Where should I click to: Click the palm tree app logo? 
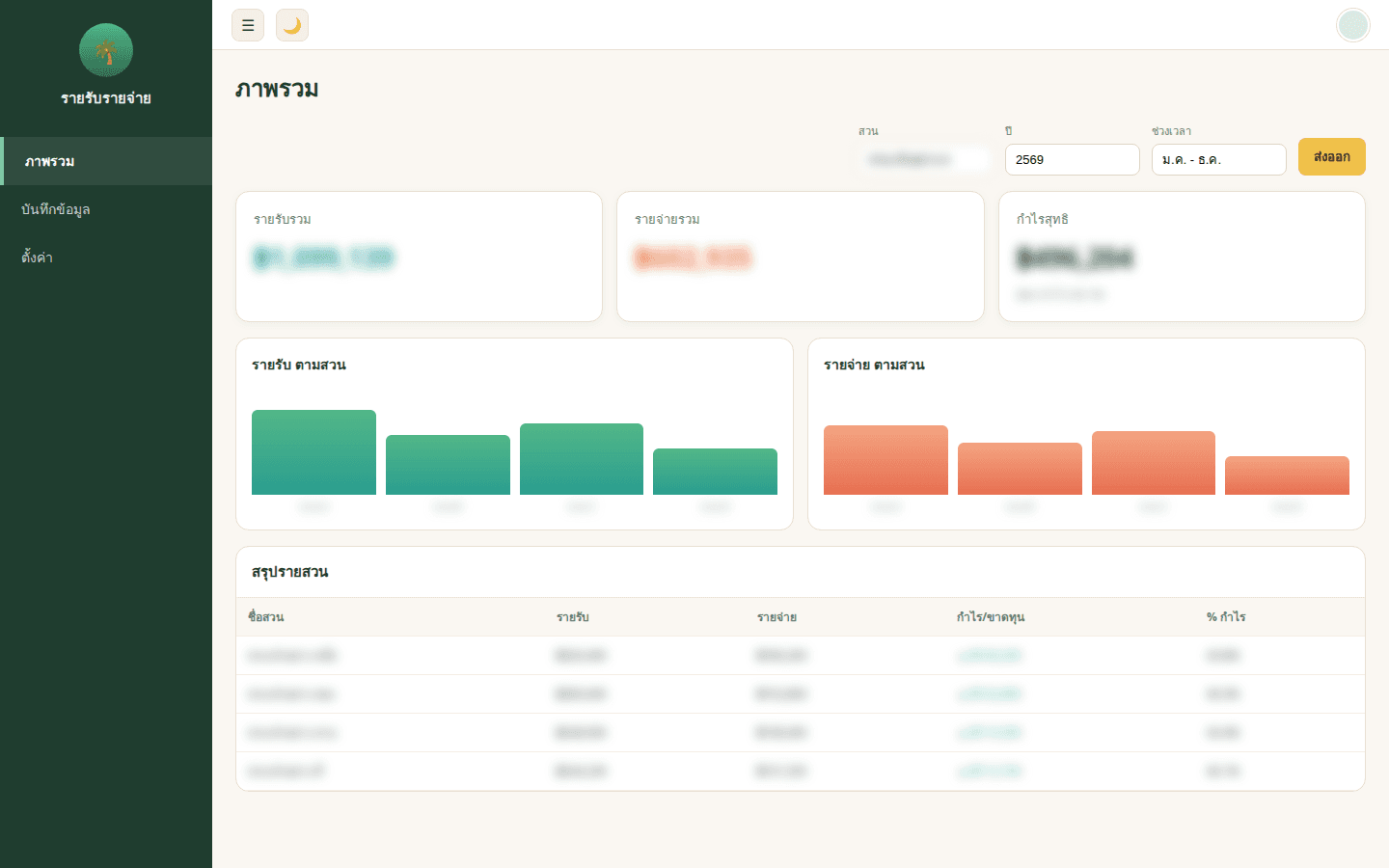tap(106, 50)
